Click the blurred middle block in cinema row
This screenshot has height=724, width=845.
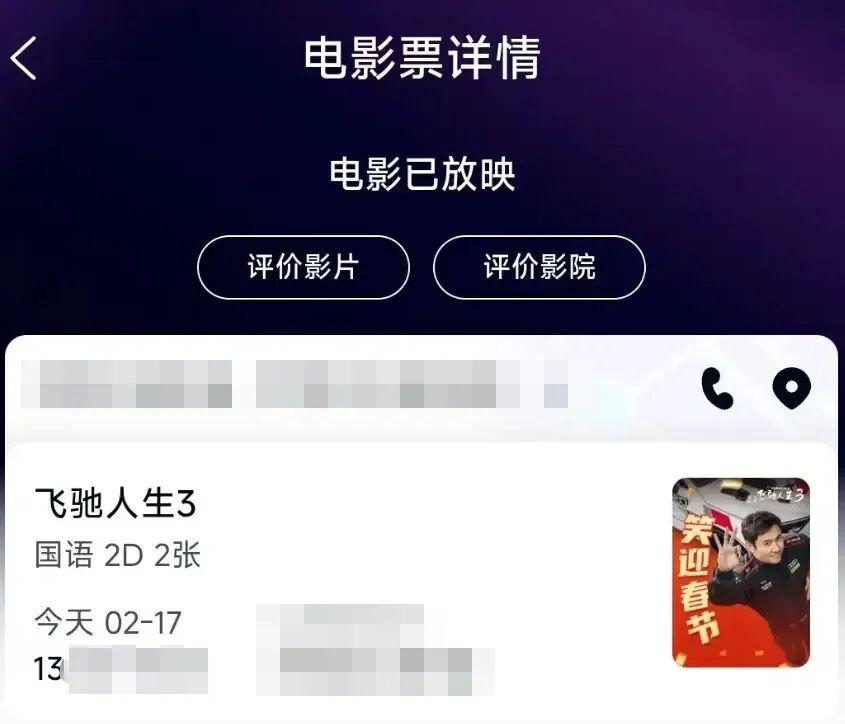coord(388,384)
